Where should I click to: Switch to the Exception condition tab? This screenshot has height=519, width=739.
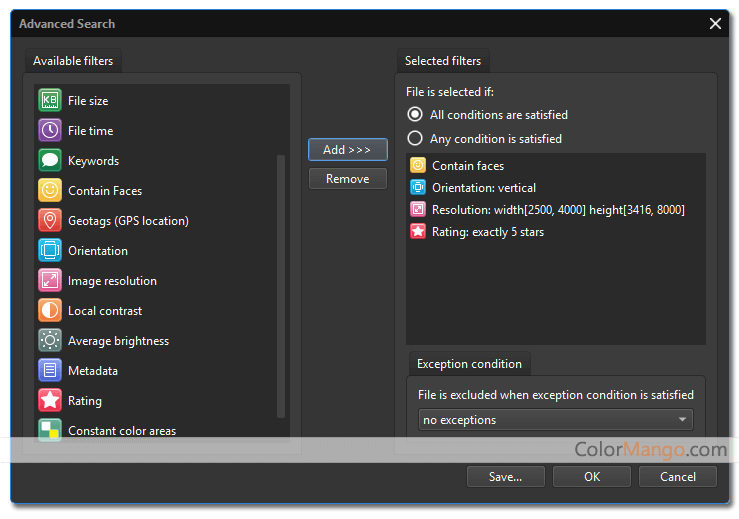[469, 364]
